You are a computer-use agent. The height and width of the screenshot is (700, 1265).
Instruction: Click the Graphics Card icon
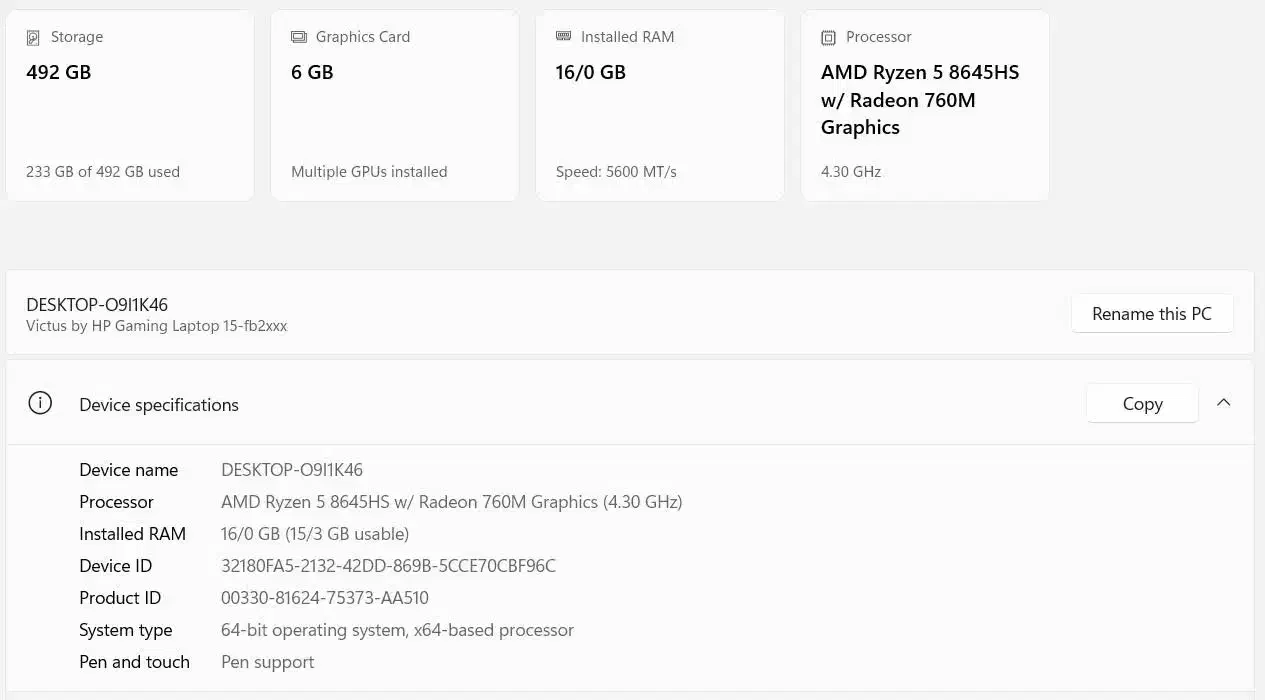(x=298, y=38)
